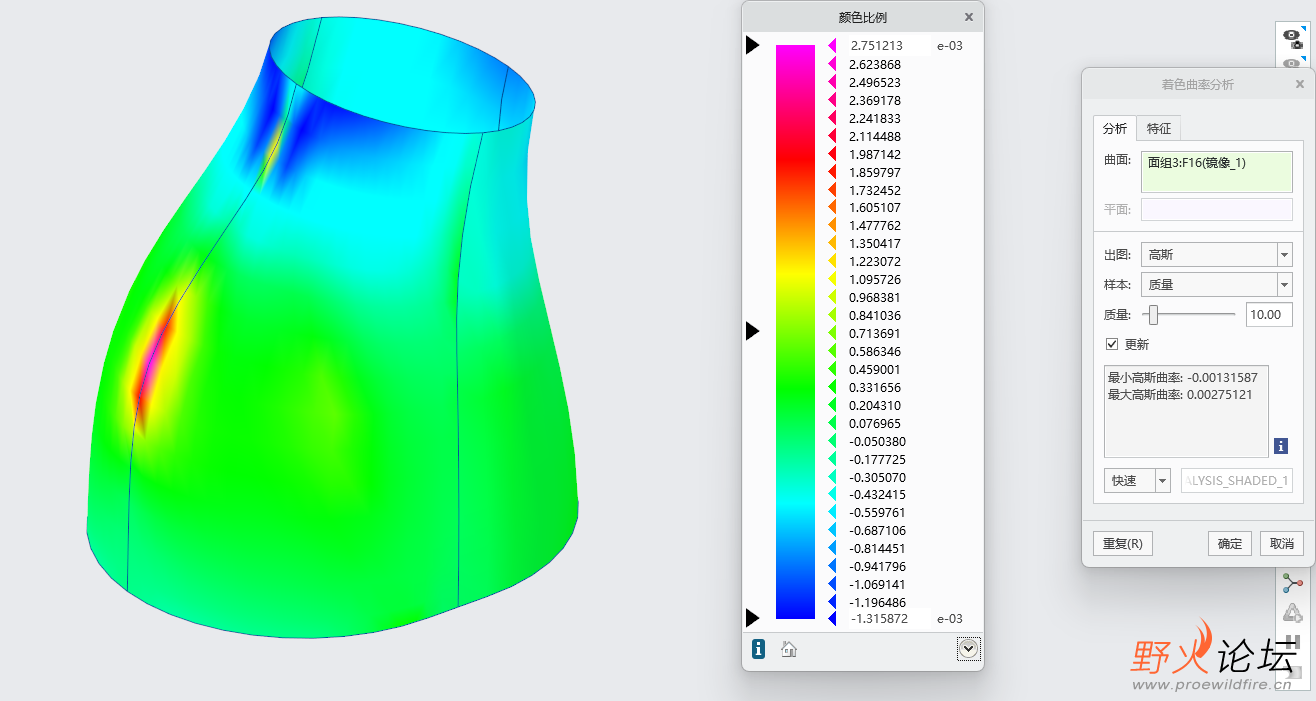The width and height of the screenshot is (1316, 701).
Task: Click the colored branching nodes icon in the right toolbar
Action: tap(1293, 583)
